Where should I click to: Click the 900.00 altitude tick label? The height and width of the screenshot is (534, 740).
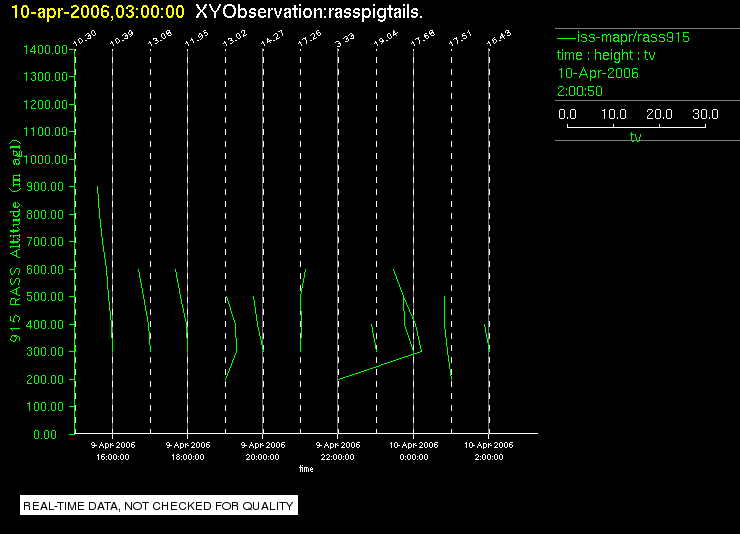(45, 187)
